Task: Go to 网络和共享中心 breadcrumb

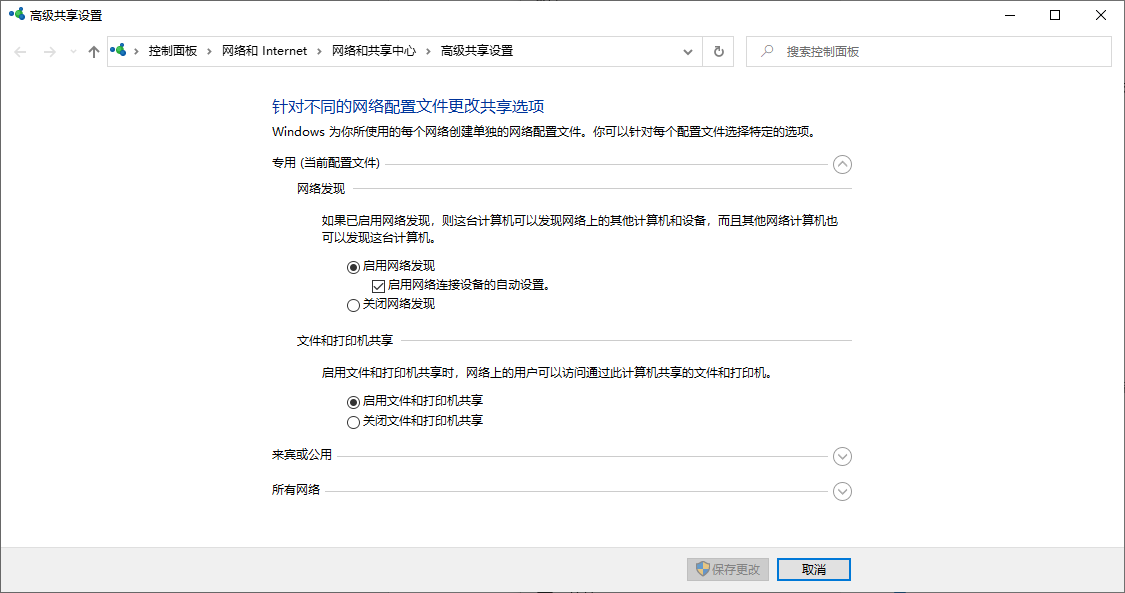Action: [374, 51]
